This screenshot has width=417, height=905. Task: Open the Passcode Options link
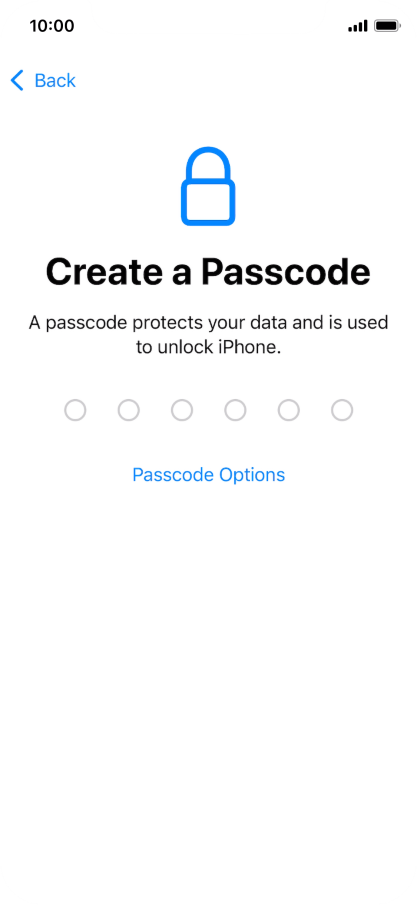tap(208, 475)
